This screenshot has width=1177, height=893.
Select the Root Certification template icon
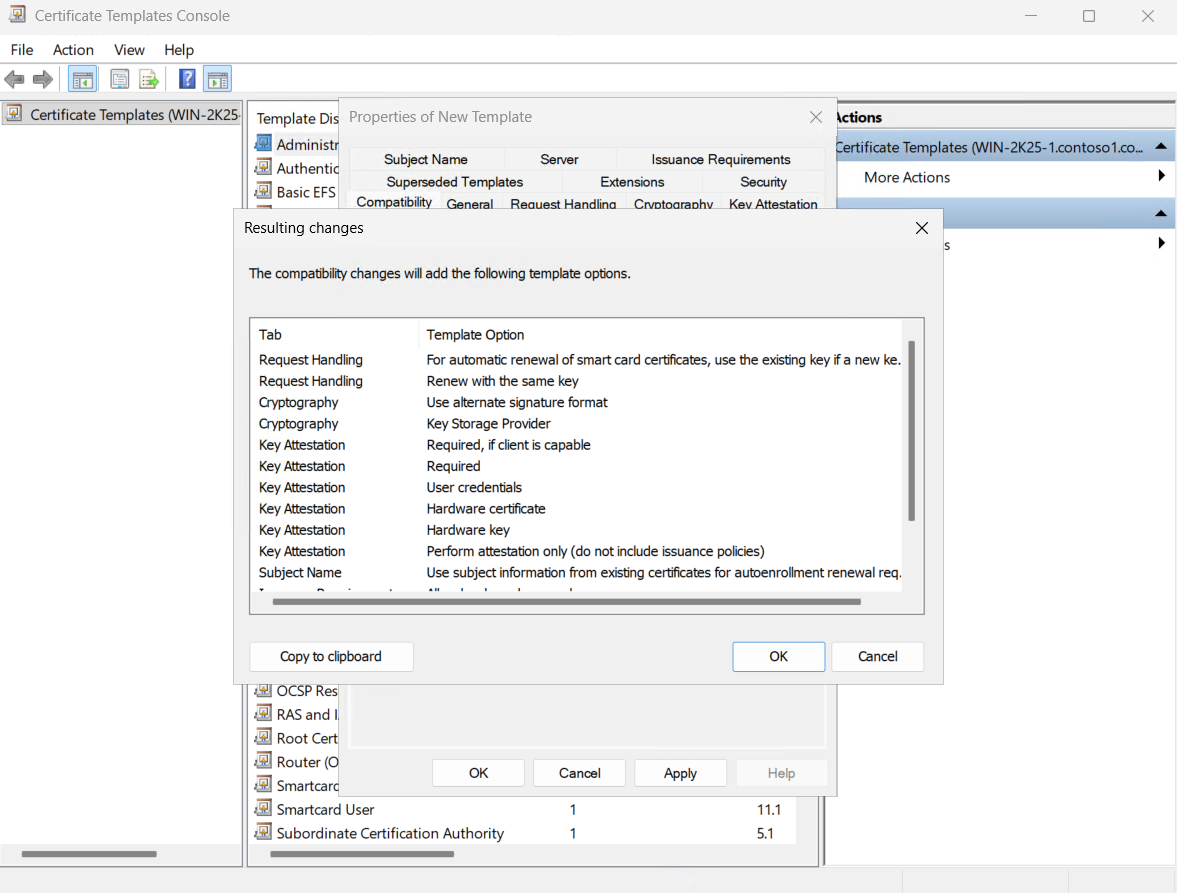[263, 738]
